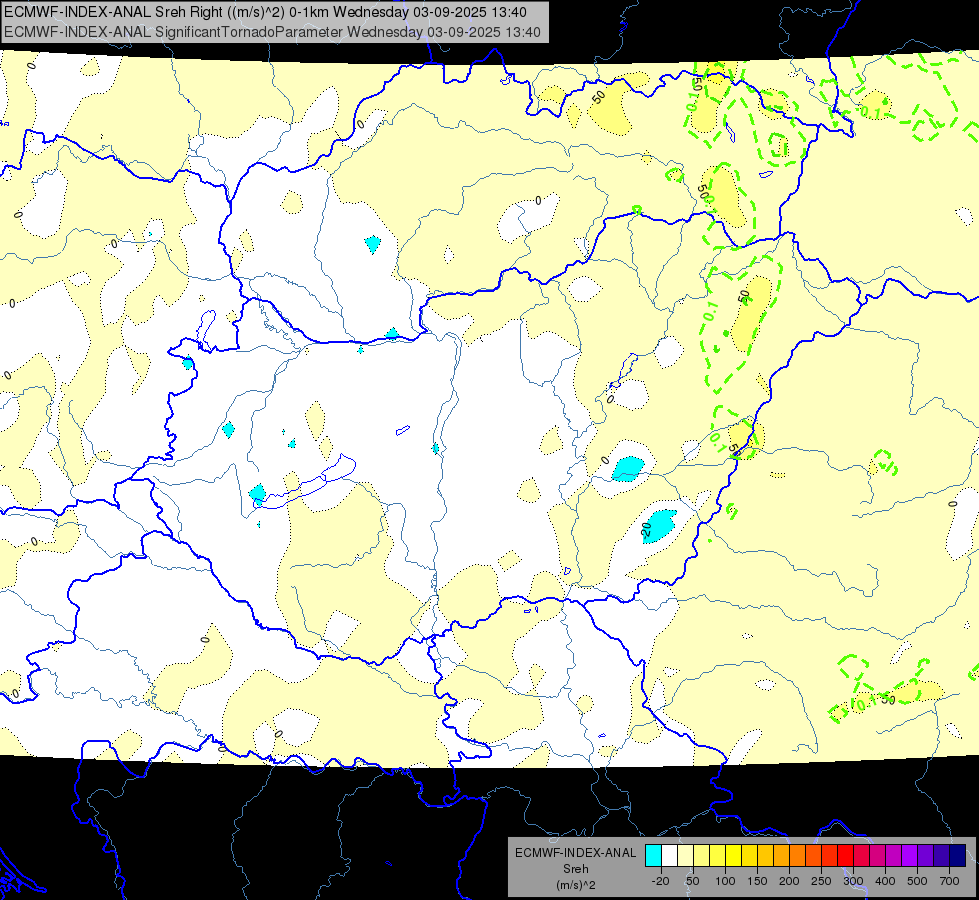Click the orange swatch right of 200
The width and height of the screenshot is (979, 900).
click(798, 855)
